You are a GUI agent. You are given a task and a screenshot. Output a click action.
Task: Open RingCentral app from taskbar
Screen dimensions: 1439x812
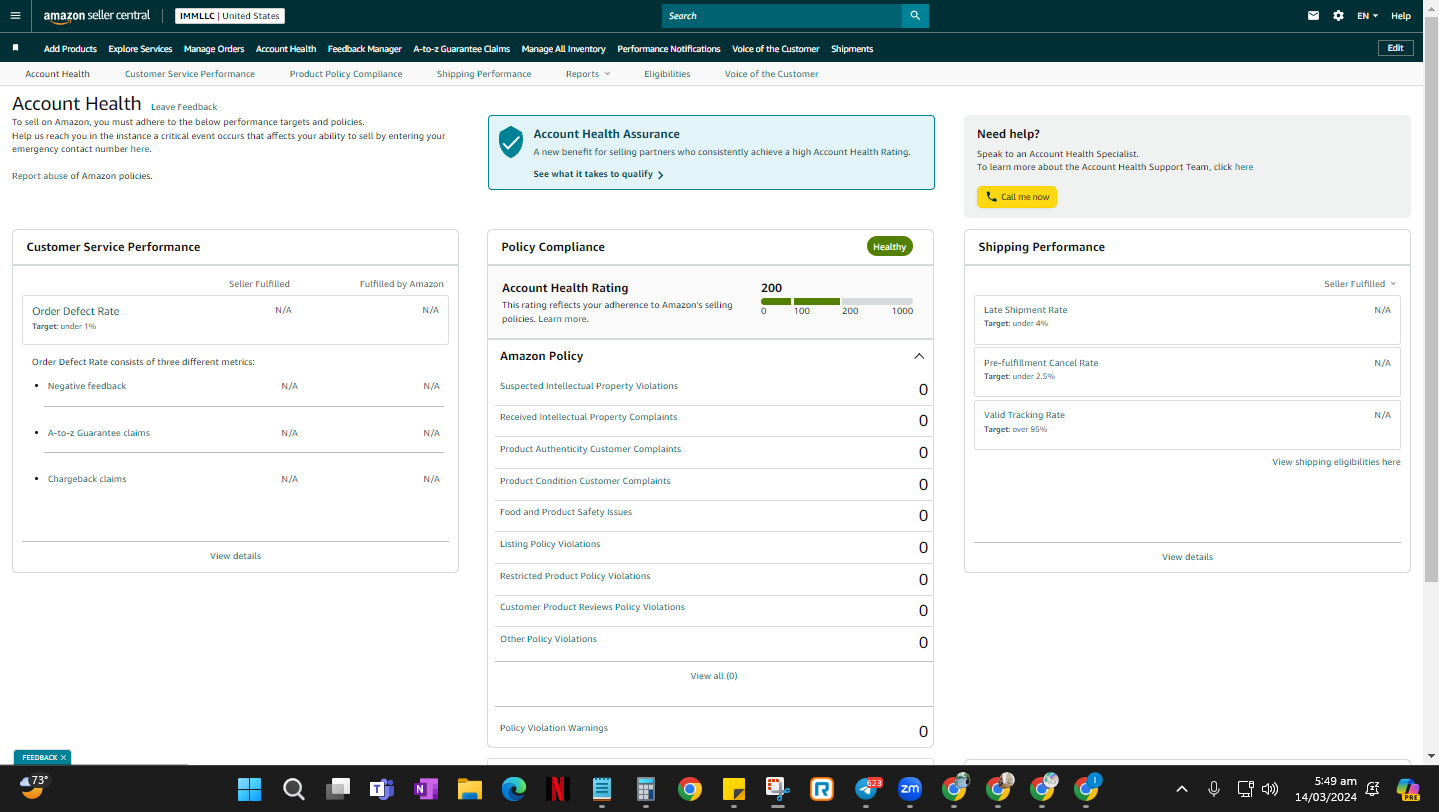822,789
